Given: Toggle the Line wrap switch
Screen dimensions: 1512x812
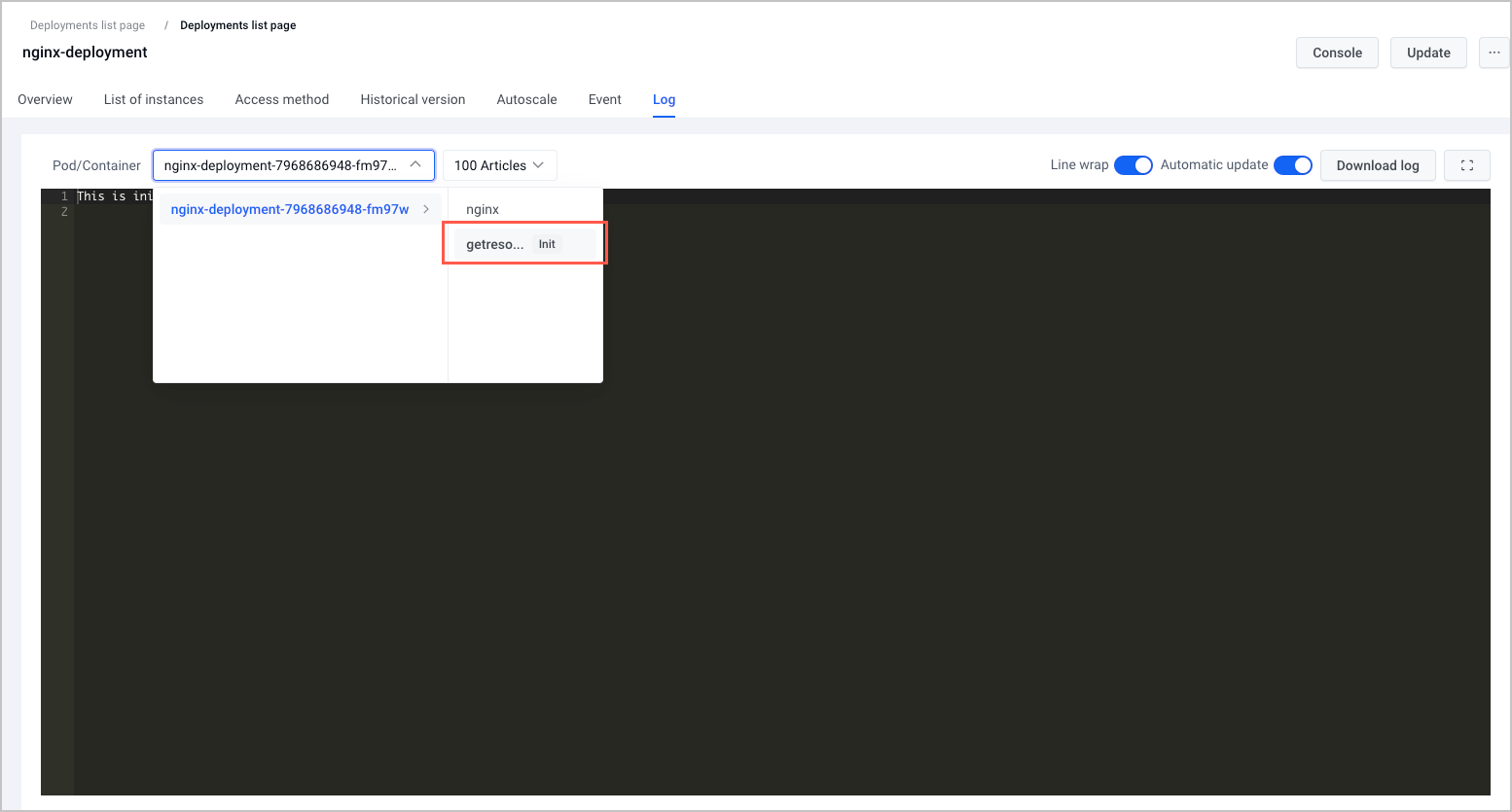Looking at the screenshot, I should pyautogui.click(x=1133, y=165).
